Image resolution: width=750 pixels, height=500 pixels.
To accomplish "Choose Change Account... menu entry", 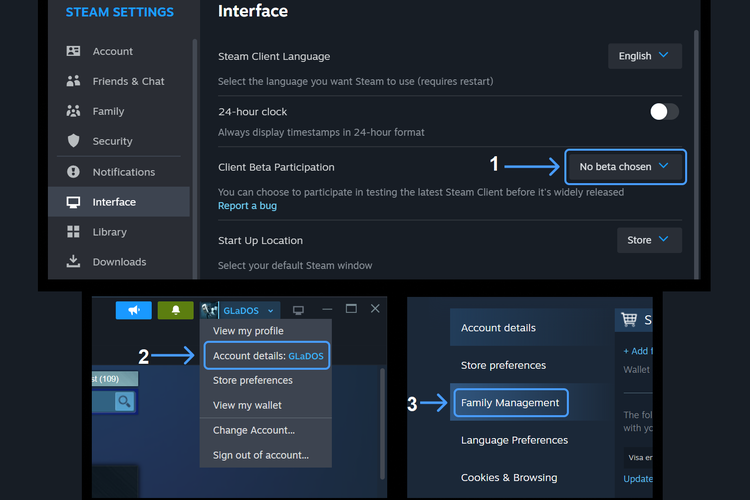I will coord(265,430).
